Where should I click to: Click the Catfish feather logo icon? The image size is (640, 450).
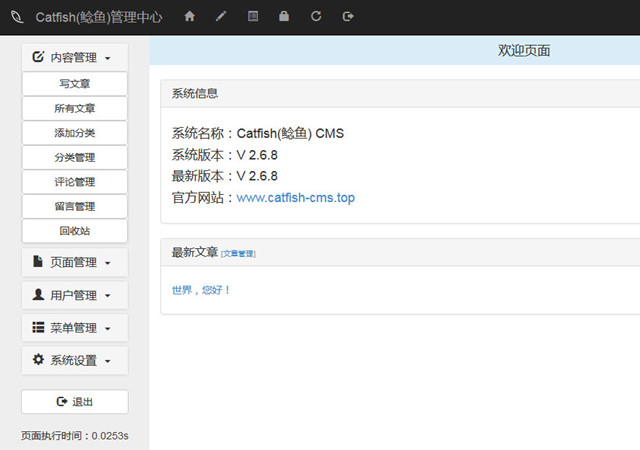click(14, 17)
